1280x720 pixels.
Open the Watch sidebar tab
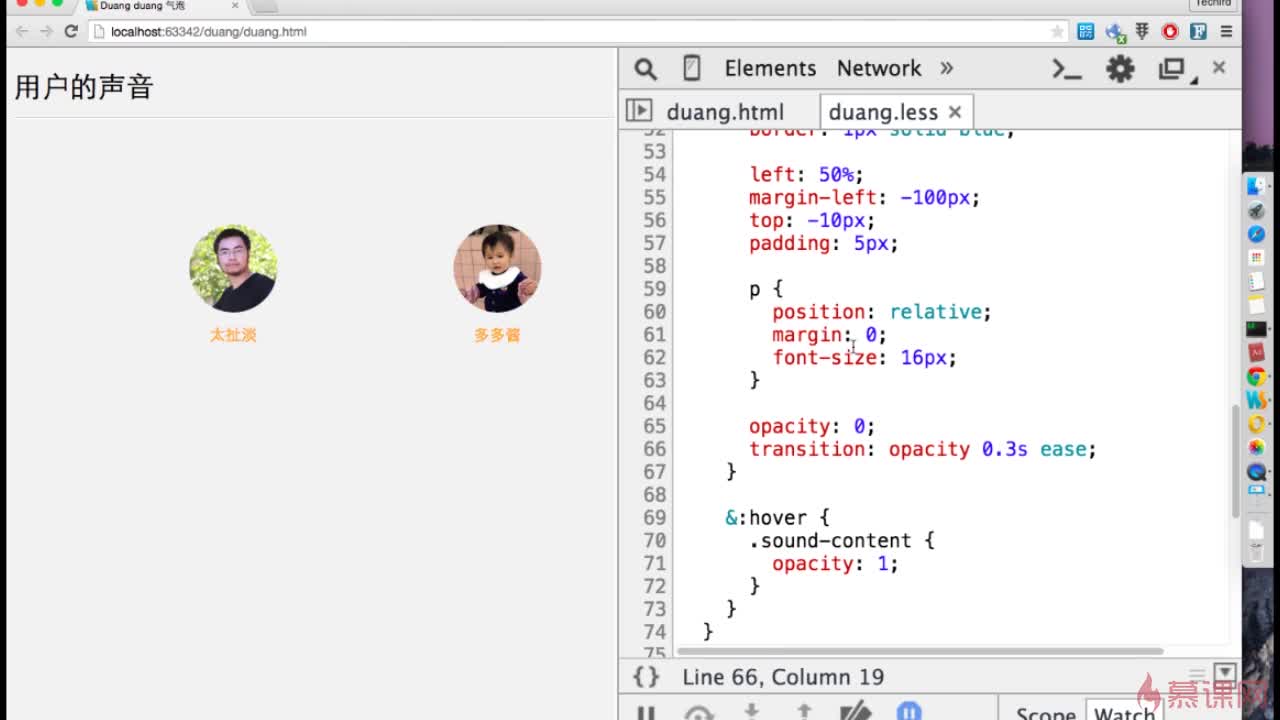pos(1124,712)
